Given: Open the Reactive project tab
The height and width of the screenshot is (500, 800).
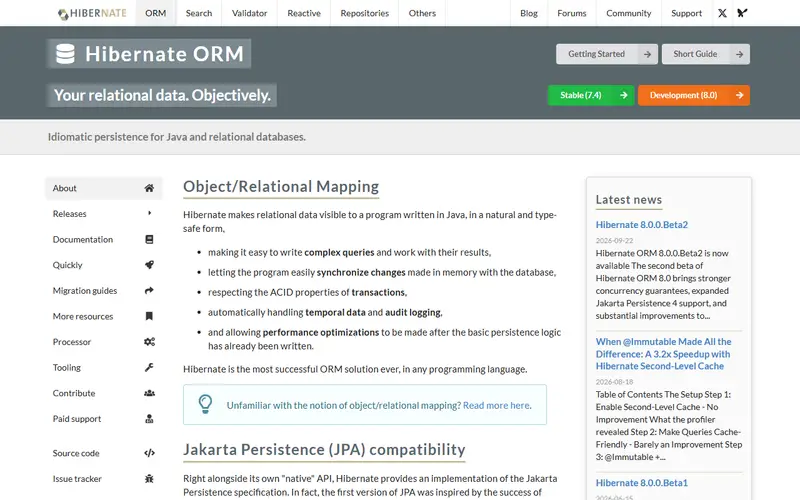Looking at the screenshot, I should (304, 13).
